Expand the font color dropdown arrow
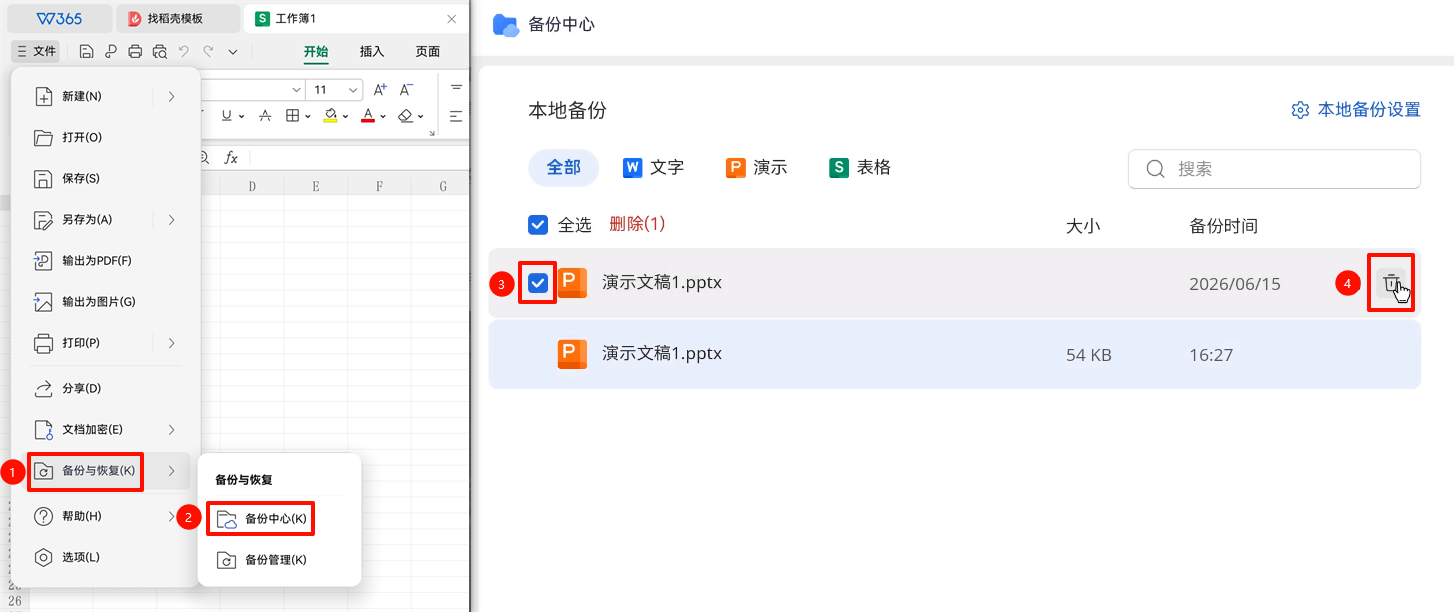Screen dimensions: 1454x612 coord(383,117)
